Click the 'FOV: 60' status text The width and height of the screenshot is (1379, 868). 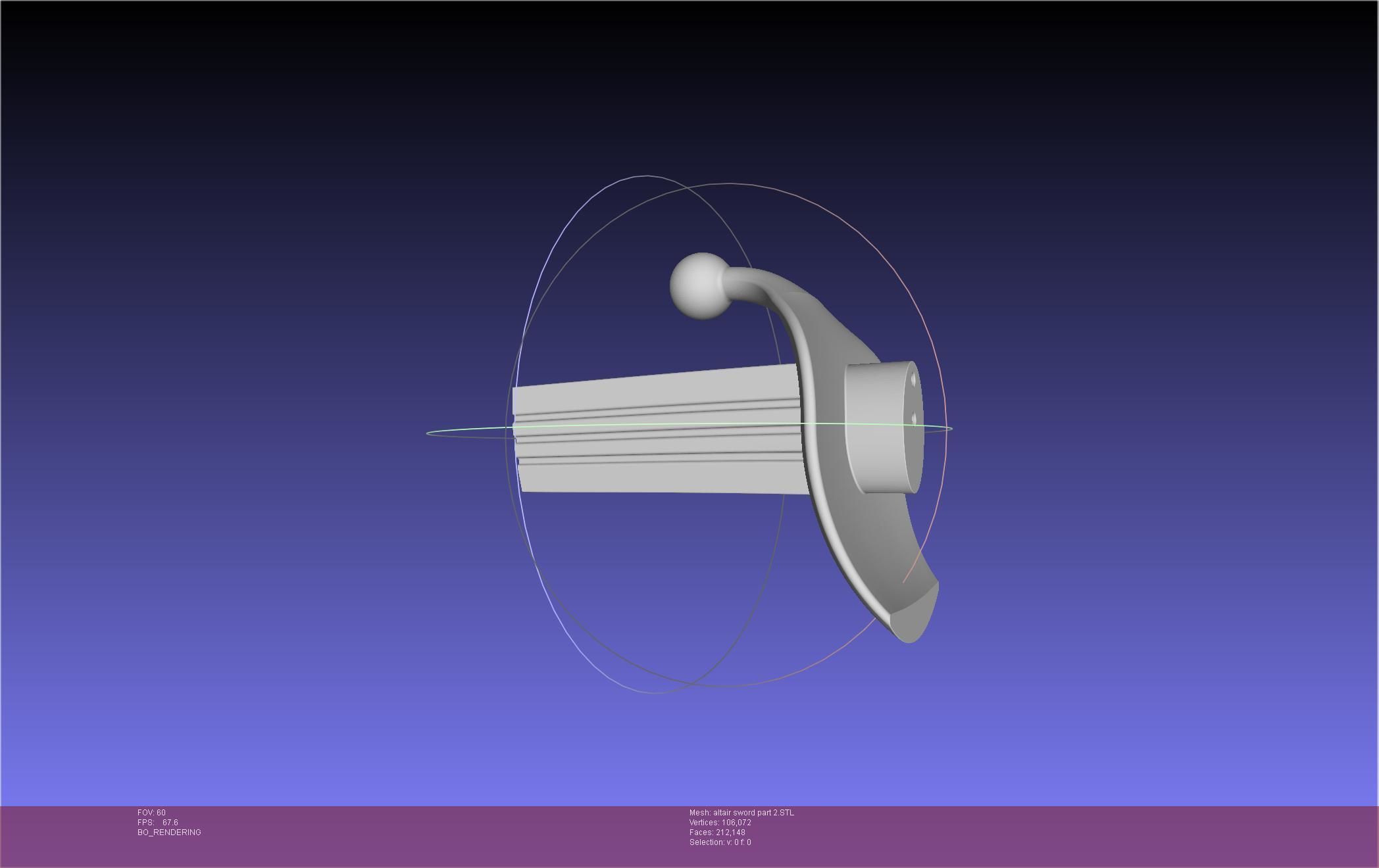tap(151, 813)
